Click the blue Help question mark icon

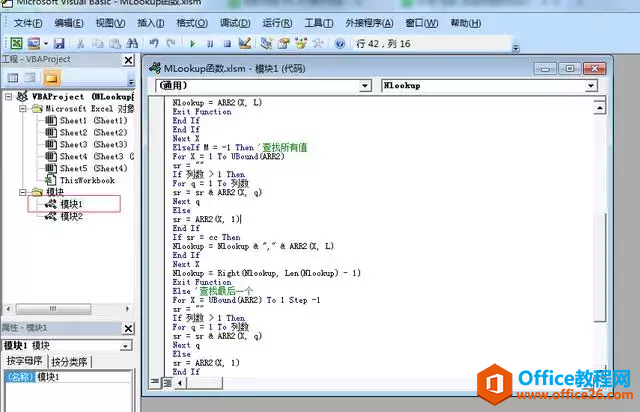(340, 43)
